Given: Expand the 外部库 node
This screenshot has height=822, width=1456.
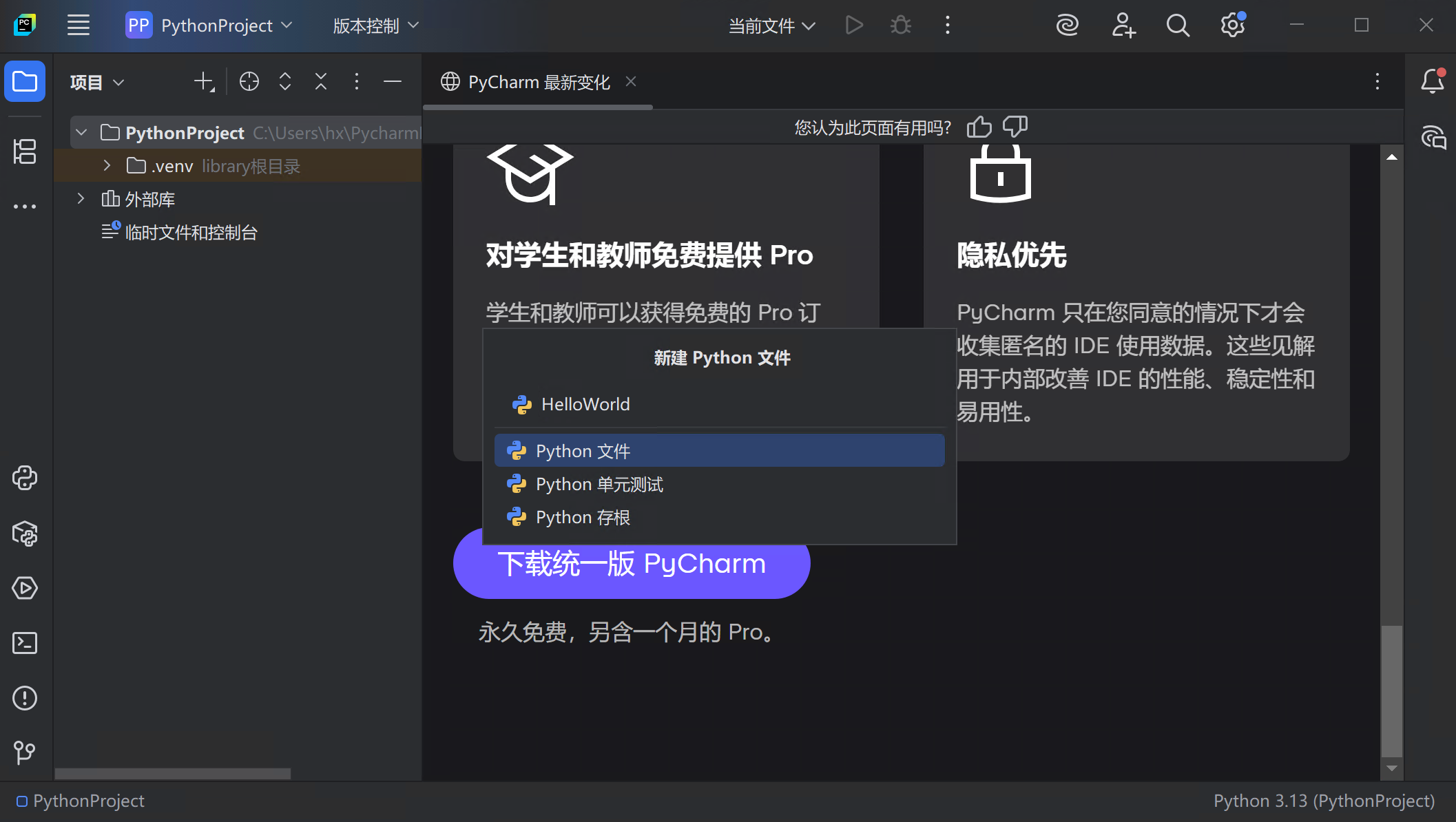Looking at the screenshot, I should coord(81,199).
